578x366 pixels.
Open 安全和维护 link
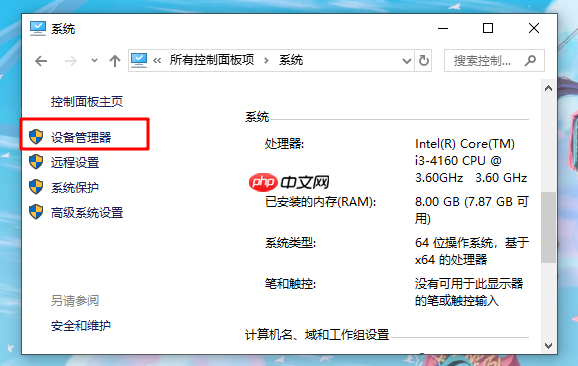(81, 325)
